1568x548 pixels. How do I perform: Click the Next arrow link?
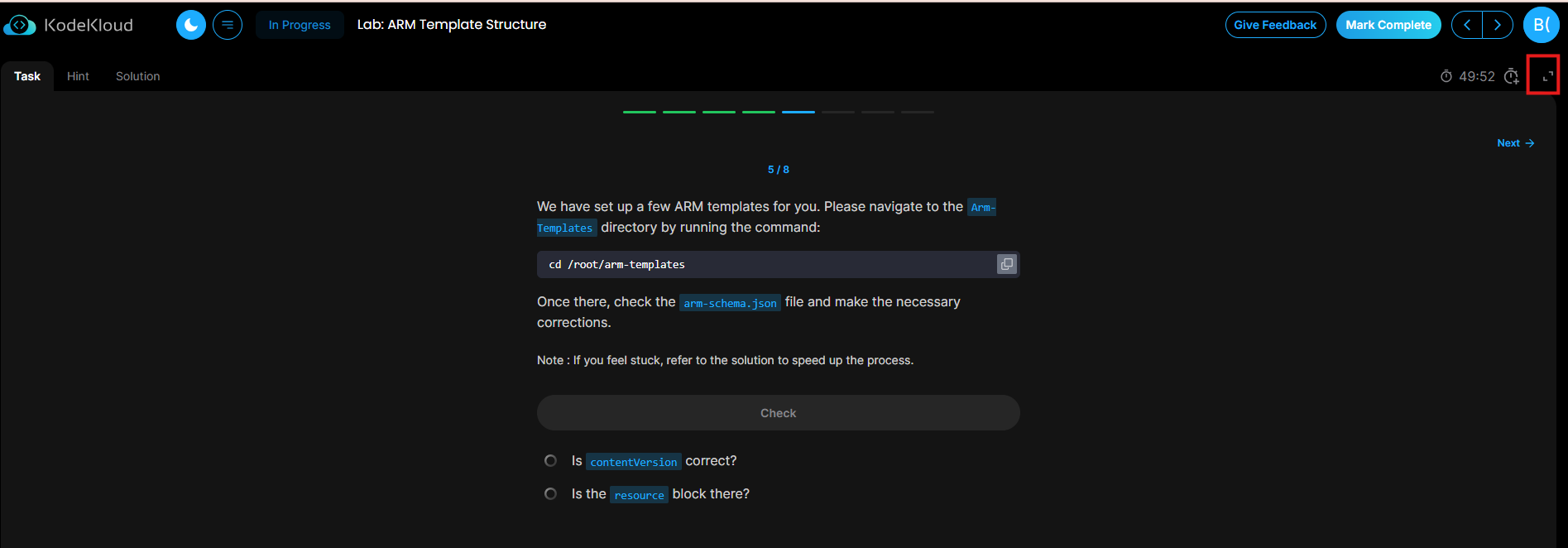pos(1516,143)
